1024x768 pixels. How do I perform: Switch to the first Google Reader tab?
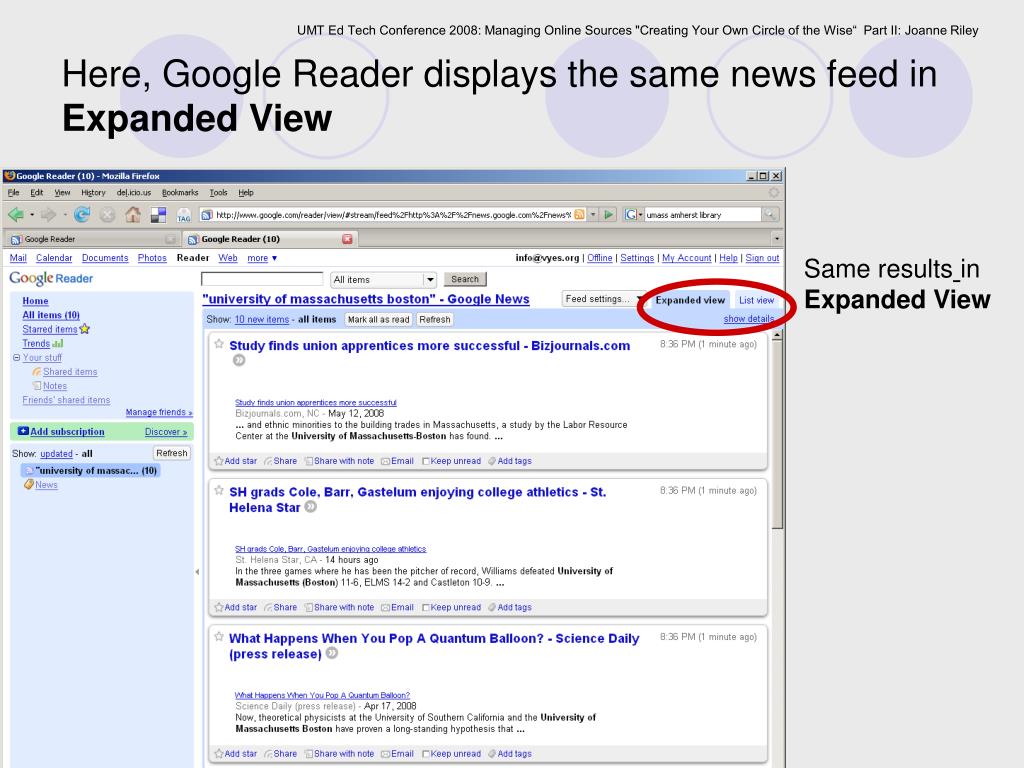click(93, 239)
